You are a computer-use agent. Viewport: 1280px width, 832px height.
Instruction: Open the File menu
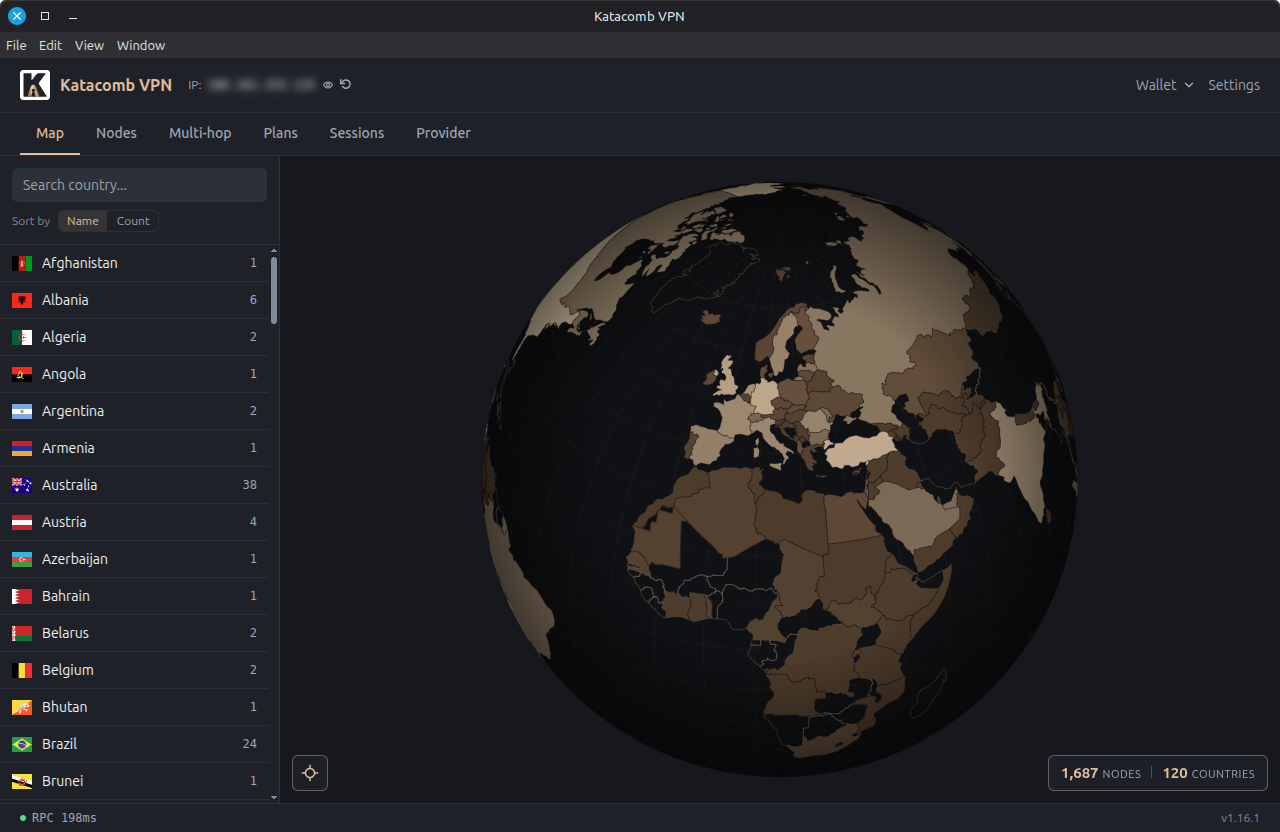(16, 45)
